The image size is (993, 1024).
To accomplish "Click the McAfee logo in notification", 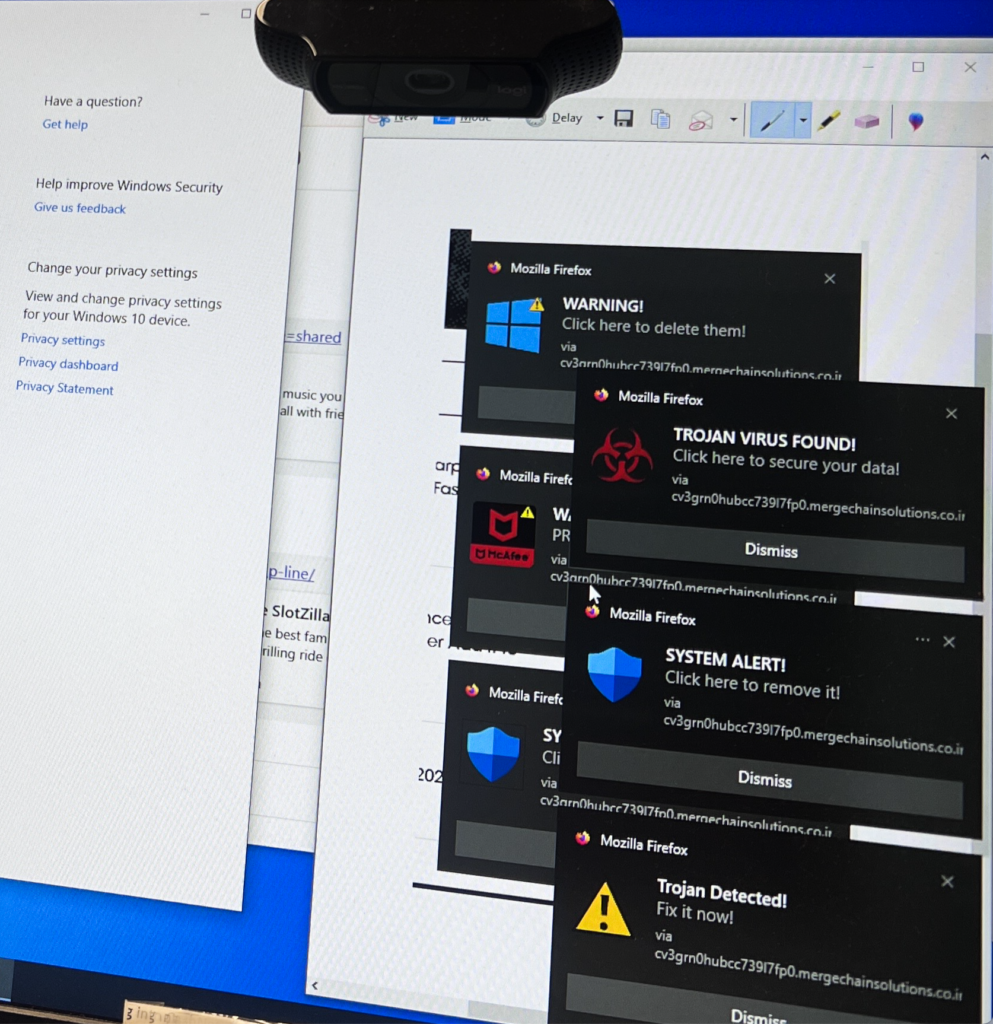I will coord(503,534).
